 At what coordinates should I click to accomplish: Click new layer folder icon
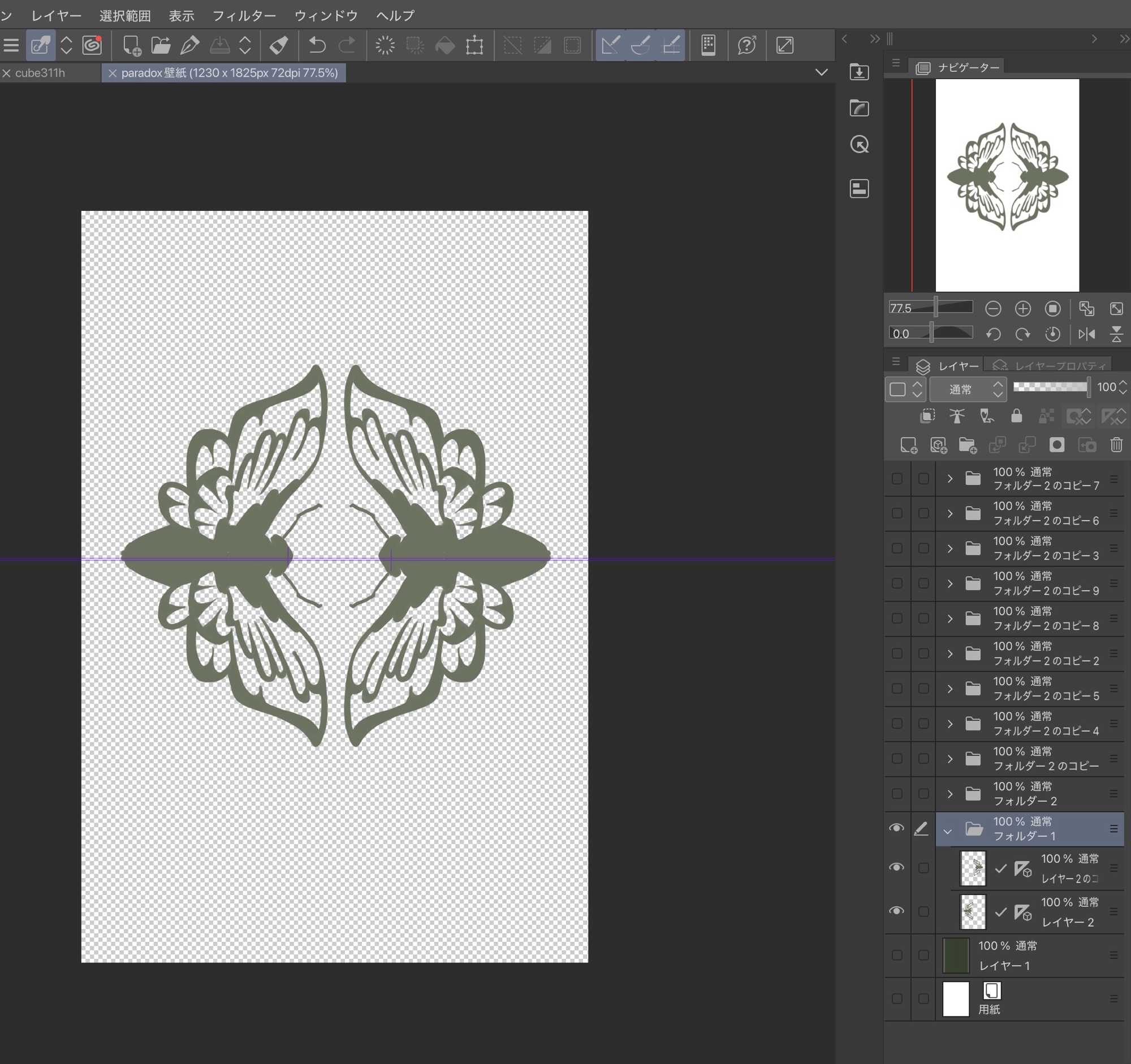(967, 445)
